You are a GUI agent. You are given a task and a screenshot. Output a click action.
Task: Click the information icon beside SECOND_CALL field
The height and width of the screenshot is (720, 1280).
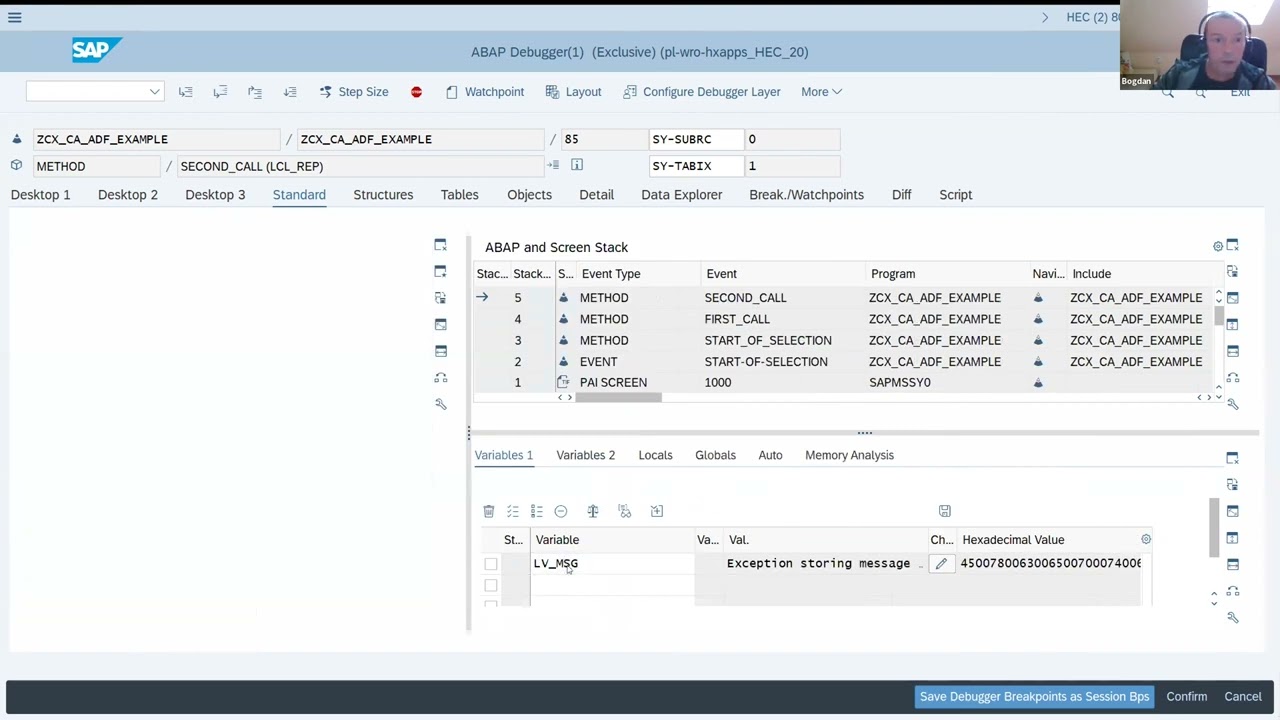pos(577,165)
